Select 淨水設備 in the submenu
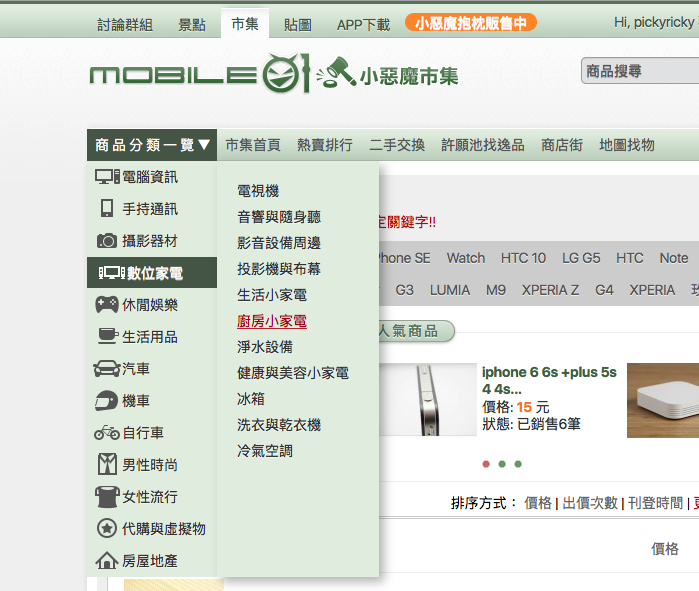 [265, 346]
